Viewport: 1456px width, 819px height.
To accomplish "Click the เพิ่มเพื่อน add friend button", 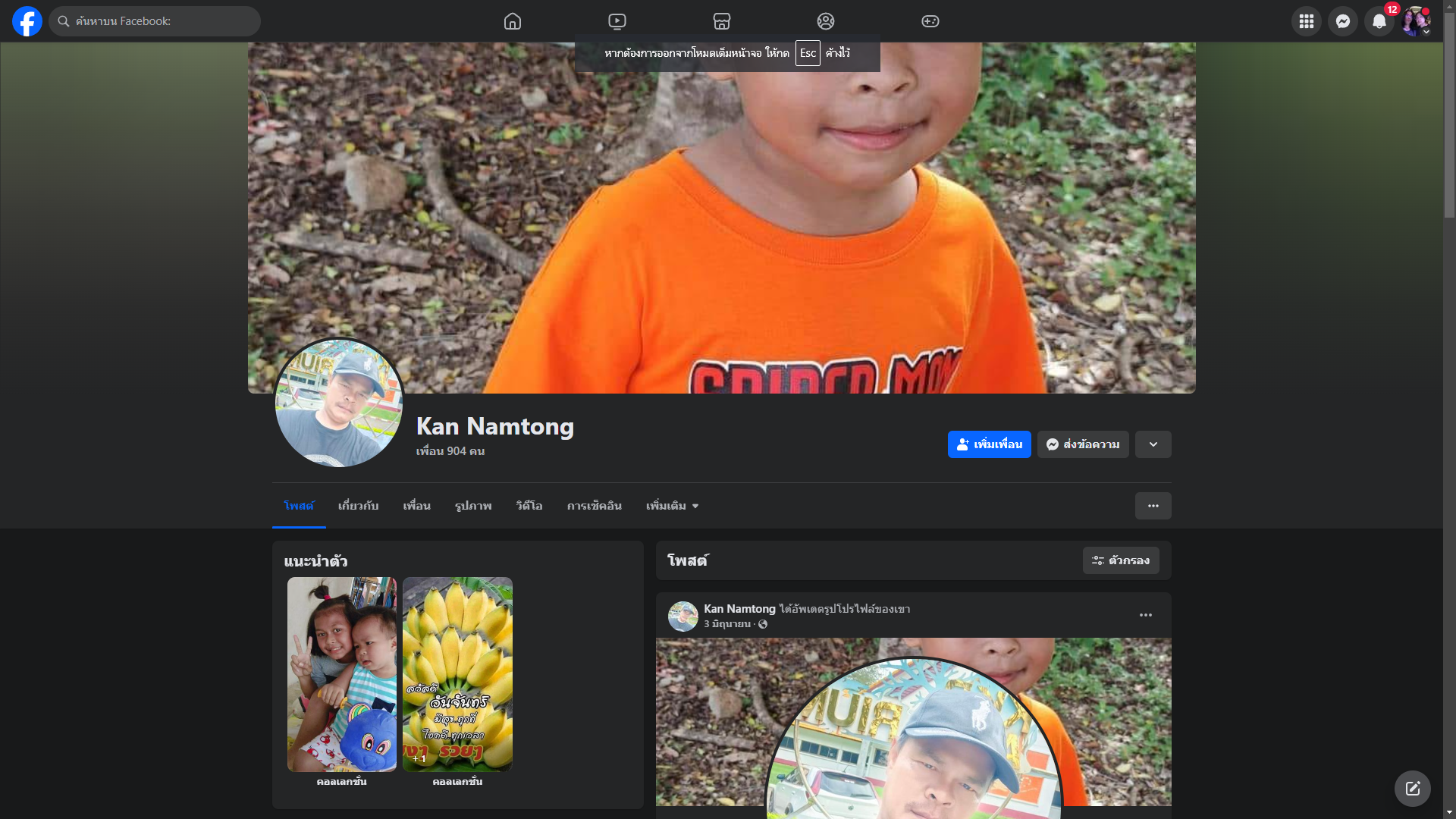I will point(989,444).
